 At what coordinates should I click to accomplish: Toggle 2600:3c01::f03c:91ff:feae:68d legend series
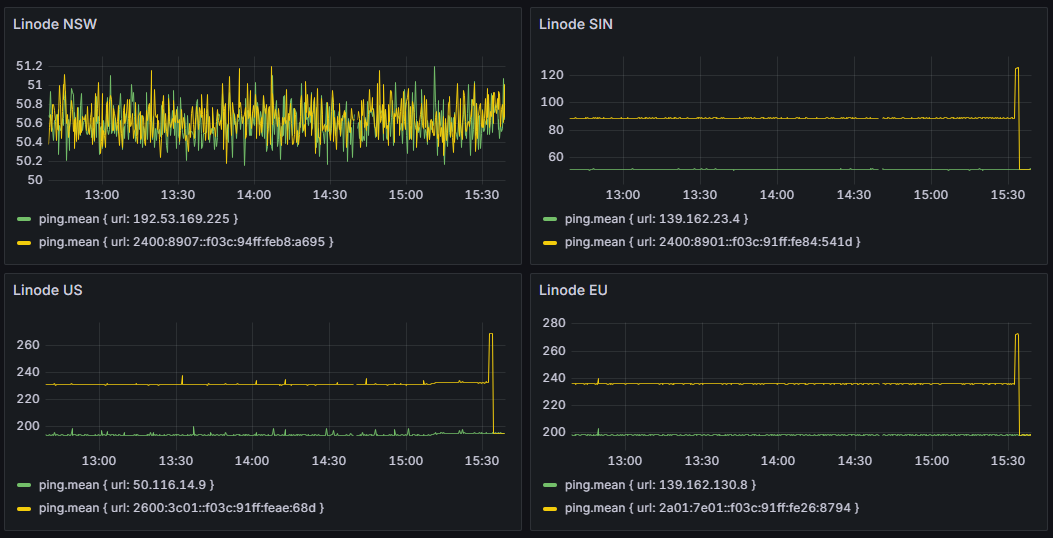(181, 507)
